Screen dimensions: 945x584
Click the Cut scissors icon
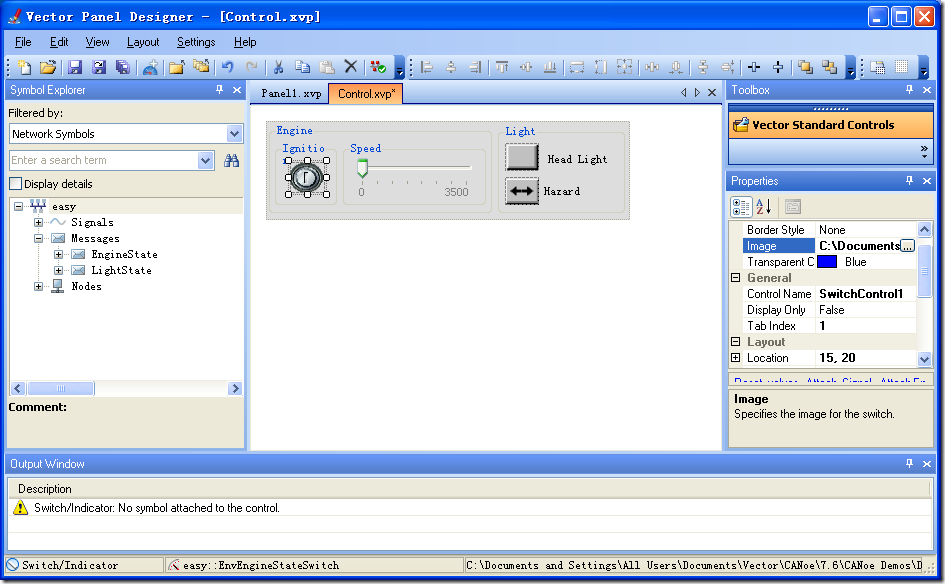tap(278, 67)
